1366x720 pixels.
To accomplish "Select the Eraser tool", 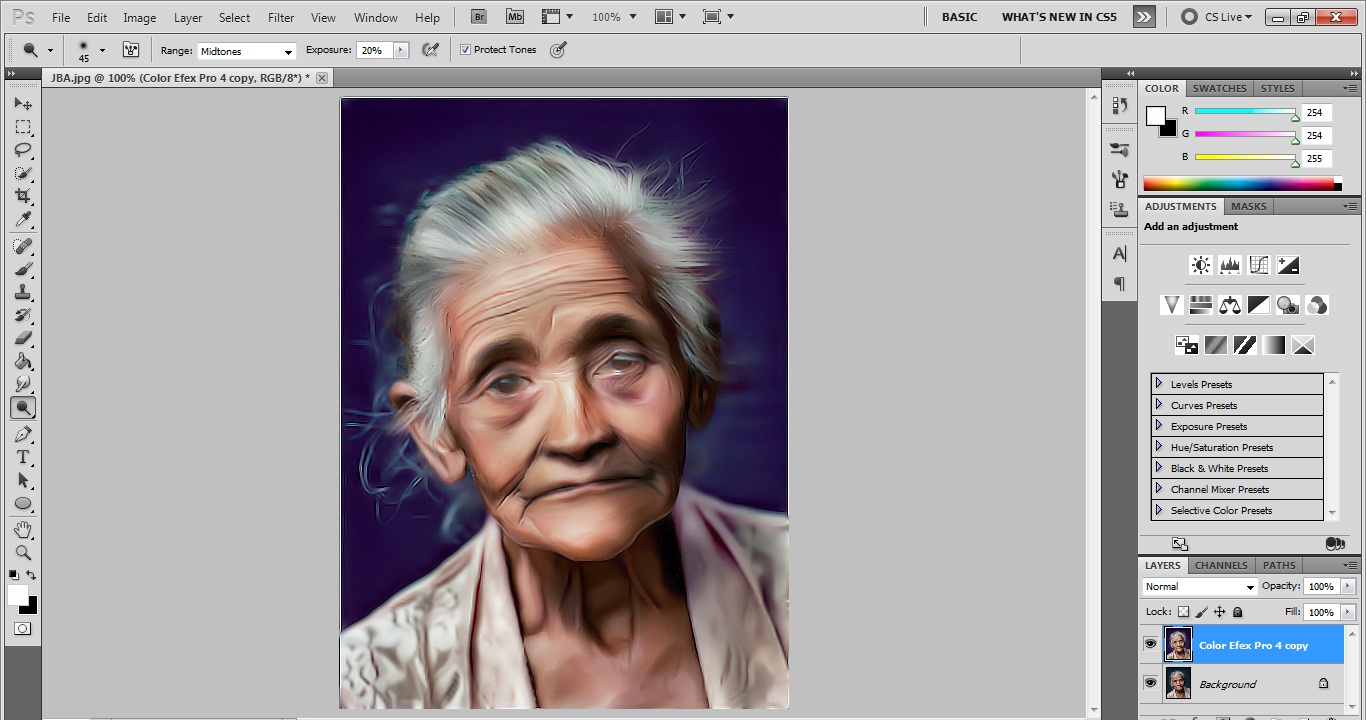I will (23, 339).
